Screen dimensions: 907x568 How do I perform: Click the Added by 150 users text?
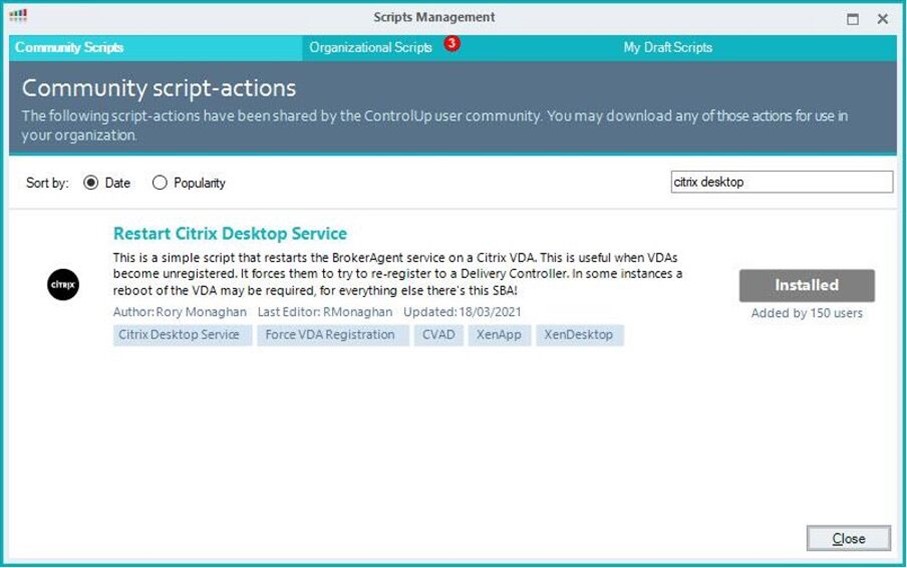(806, 313)
